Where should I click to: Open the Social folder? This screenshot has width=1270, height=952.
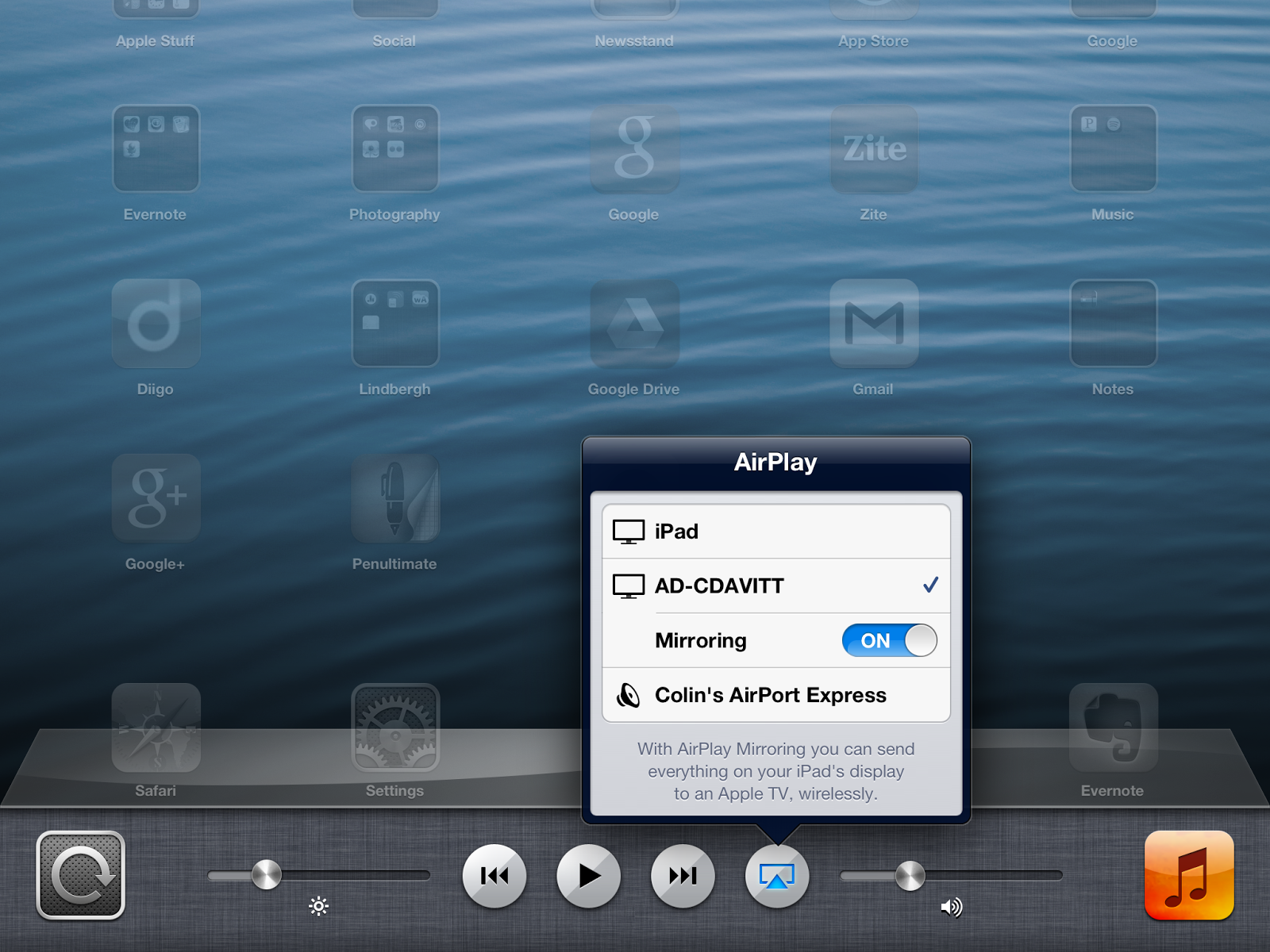click(395, 8)
